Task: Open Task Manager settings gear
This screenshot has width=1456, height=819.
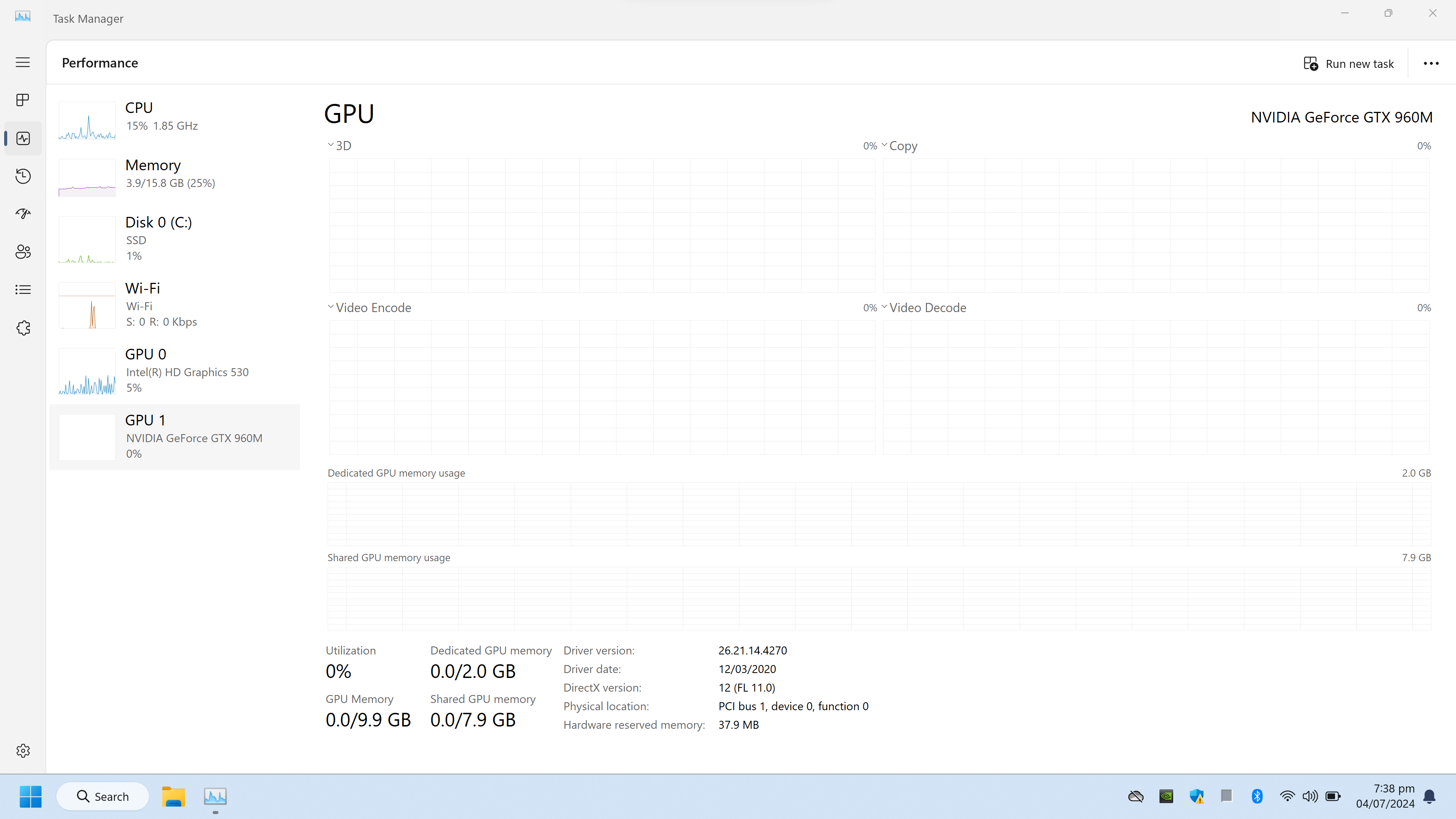Action: point(23,751)
